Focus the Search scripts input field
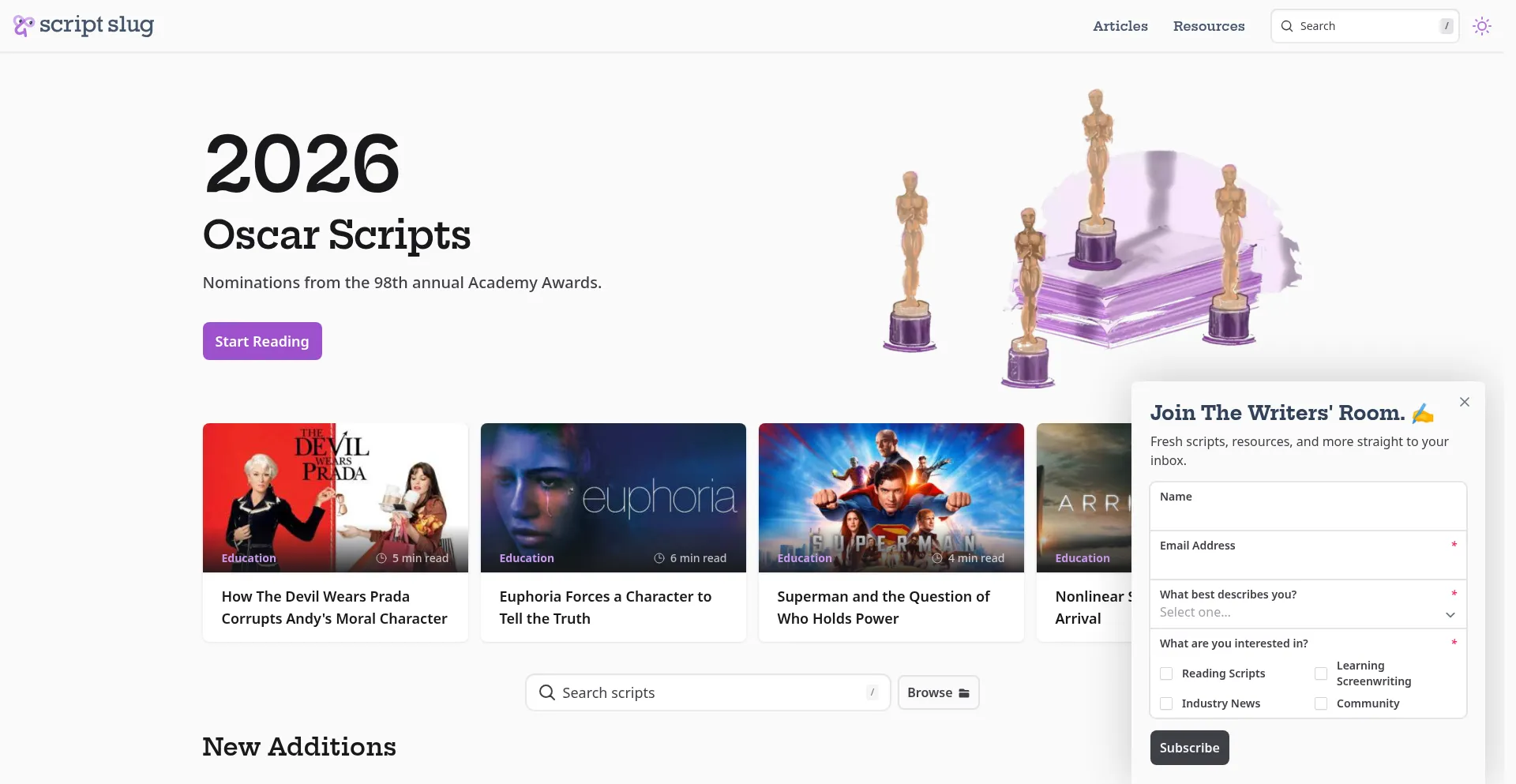The image size is (1516, 784). click(708, 692)
